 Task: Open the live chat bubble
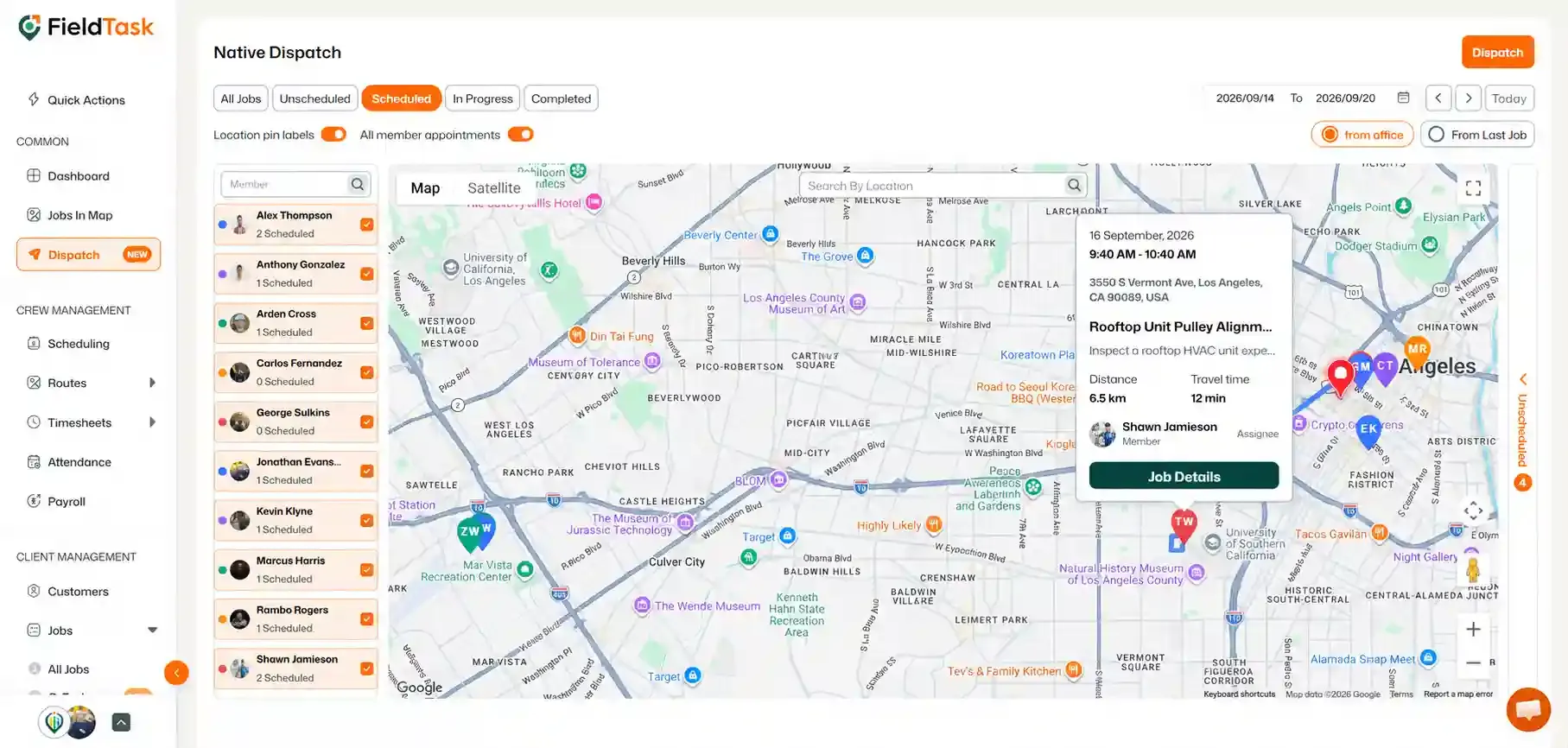point(1528,709)
